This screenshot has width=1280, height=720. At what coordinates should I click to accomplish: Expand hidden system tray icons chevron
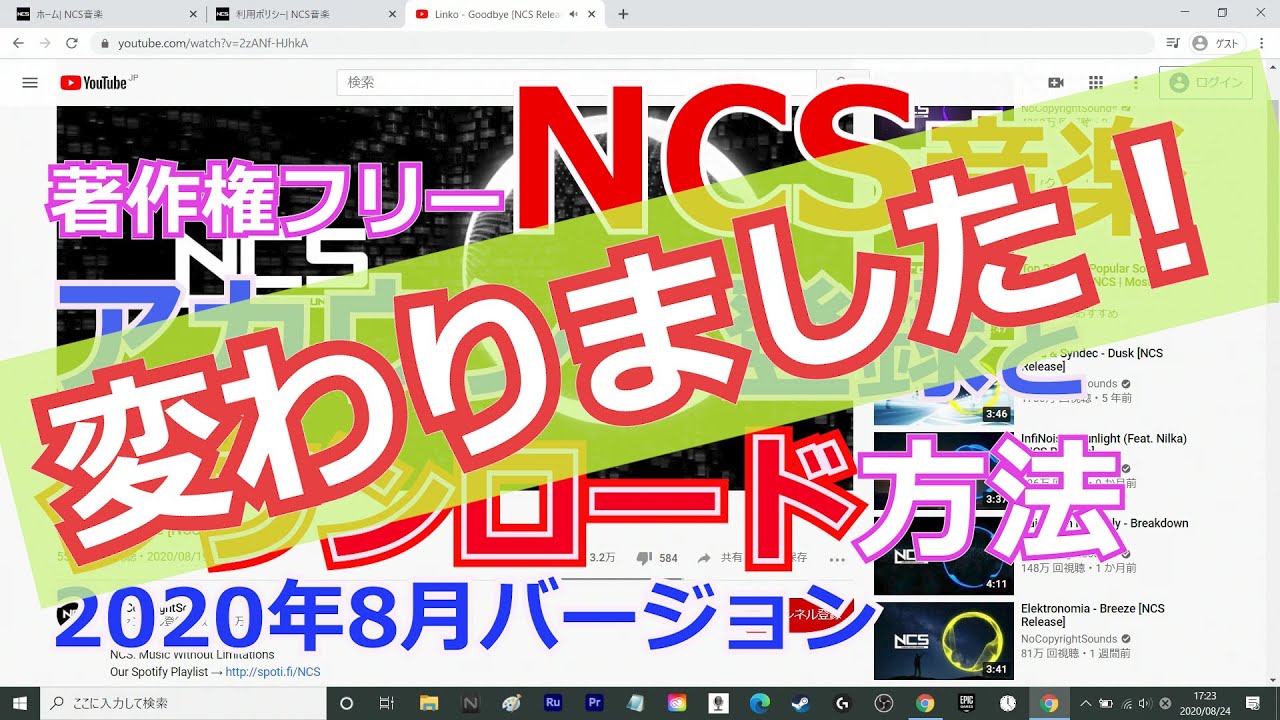(x=1086, y=703)
